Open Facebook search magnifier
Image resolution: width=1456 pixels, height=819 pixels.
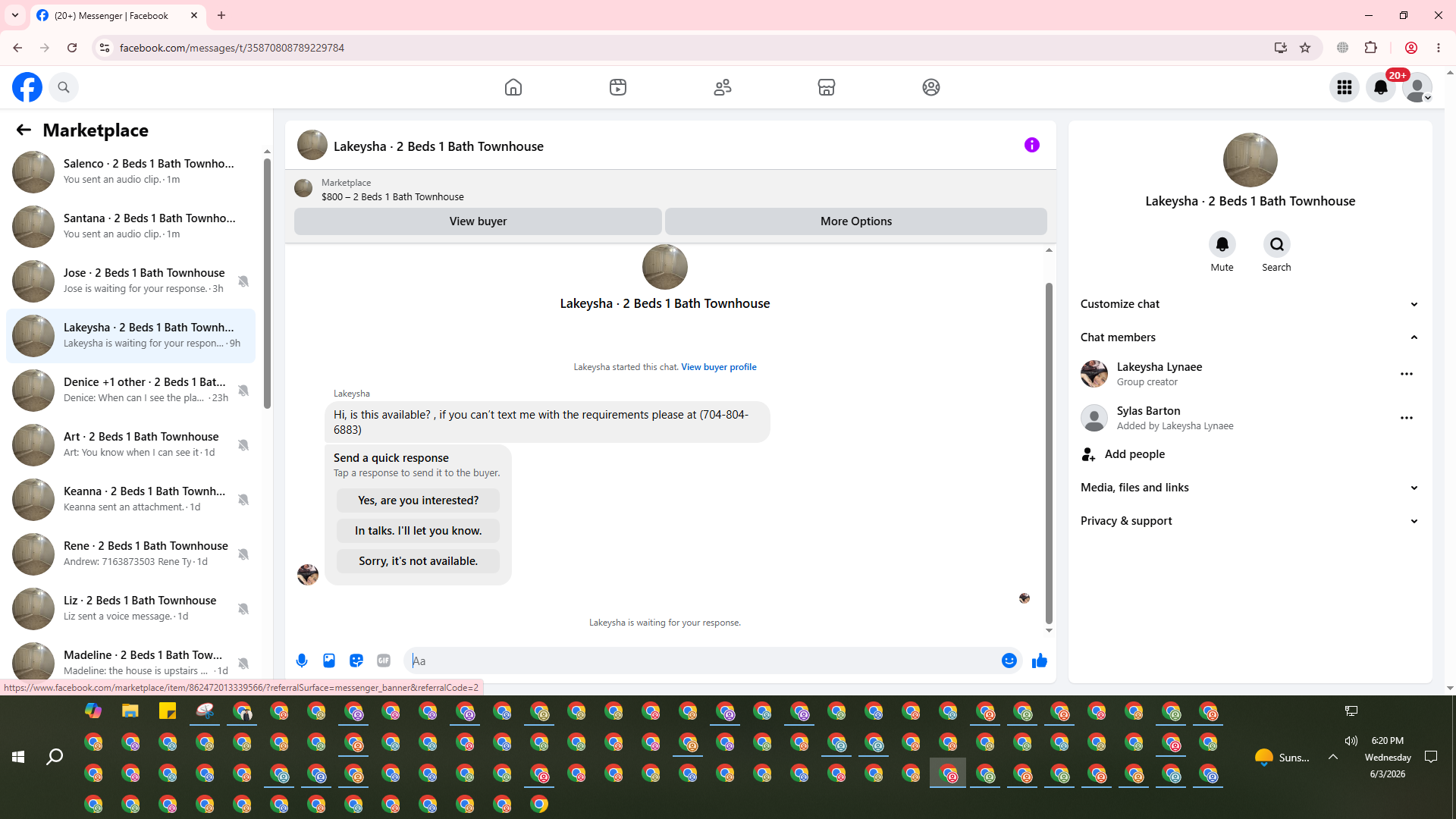click(64, 87)
